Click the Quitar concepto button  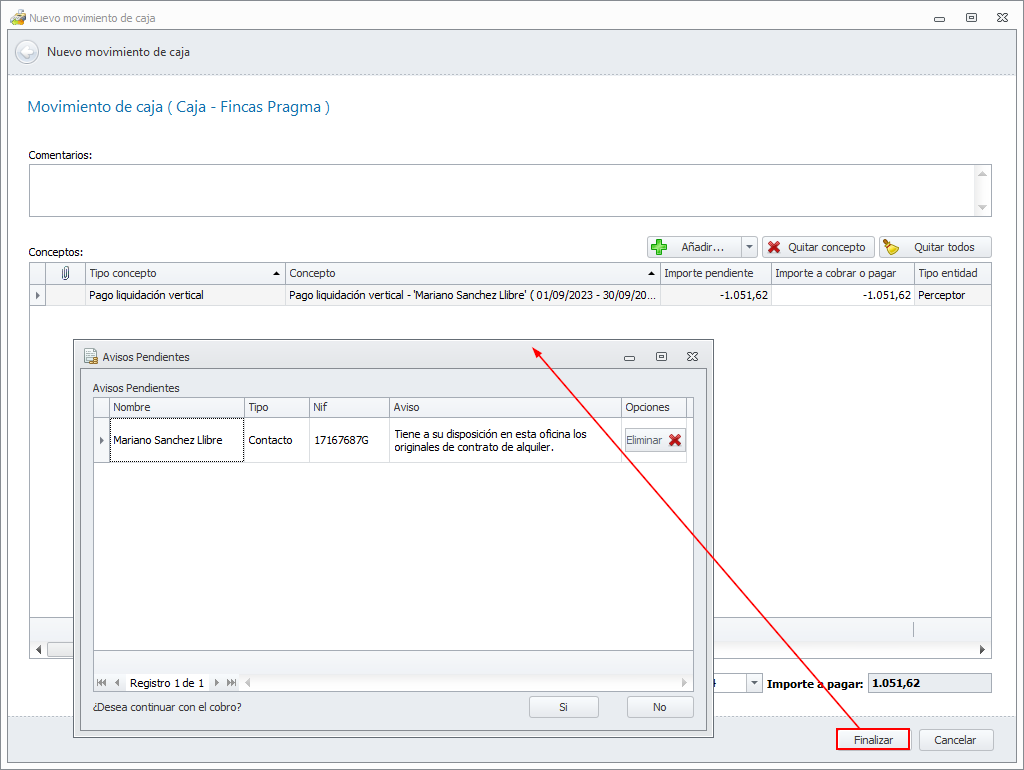(x=818, y=247)
